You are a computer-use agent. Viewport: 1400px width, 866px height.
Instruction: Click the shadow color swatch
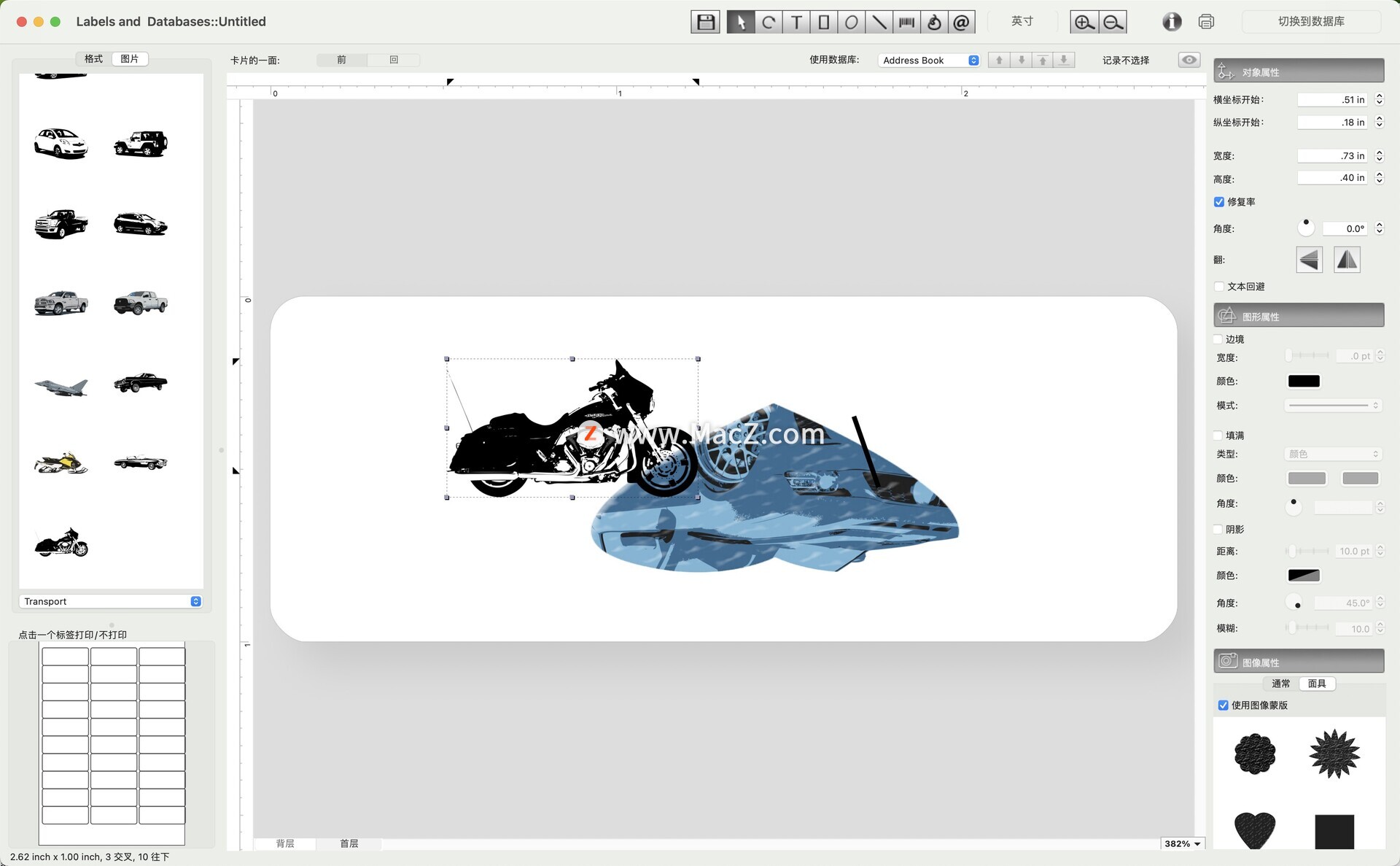click(1304, 576)
